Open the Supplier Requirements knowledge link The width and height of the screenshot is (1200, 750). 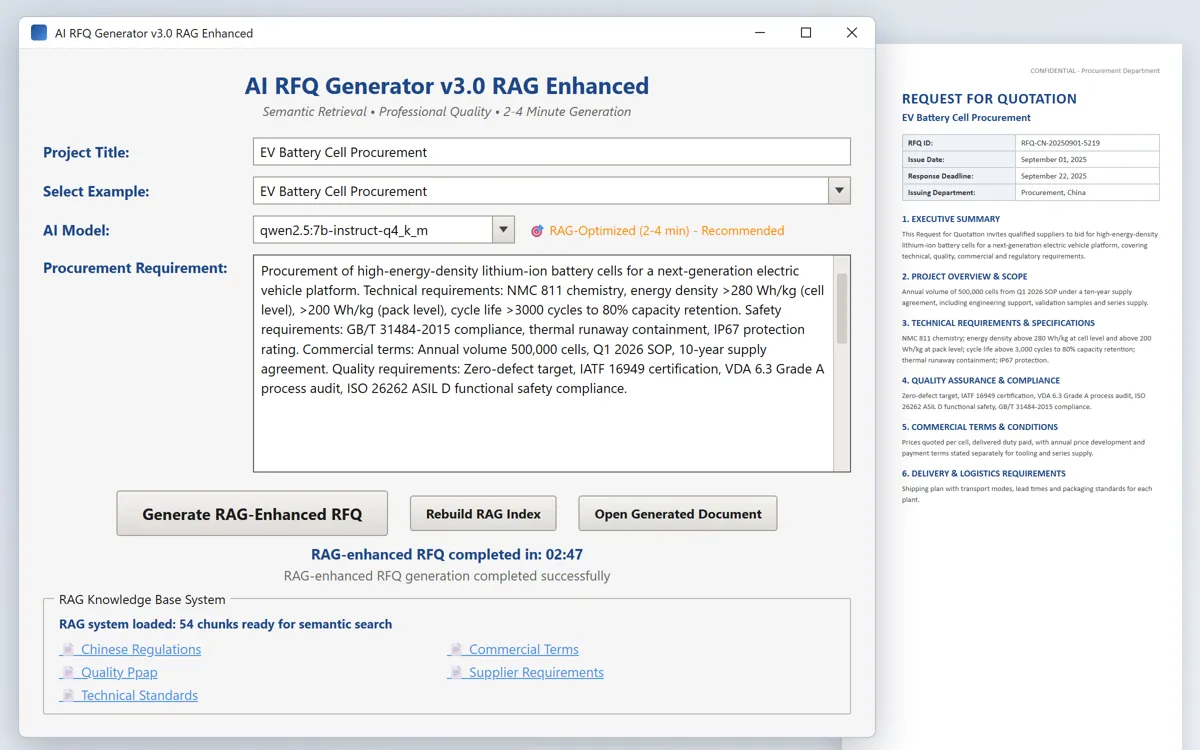point(536,672)
